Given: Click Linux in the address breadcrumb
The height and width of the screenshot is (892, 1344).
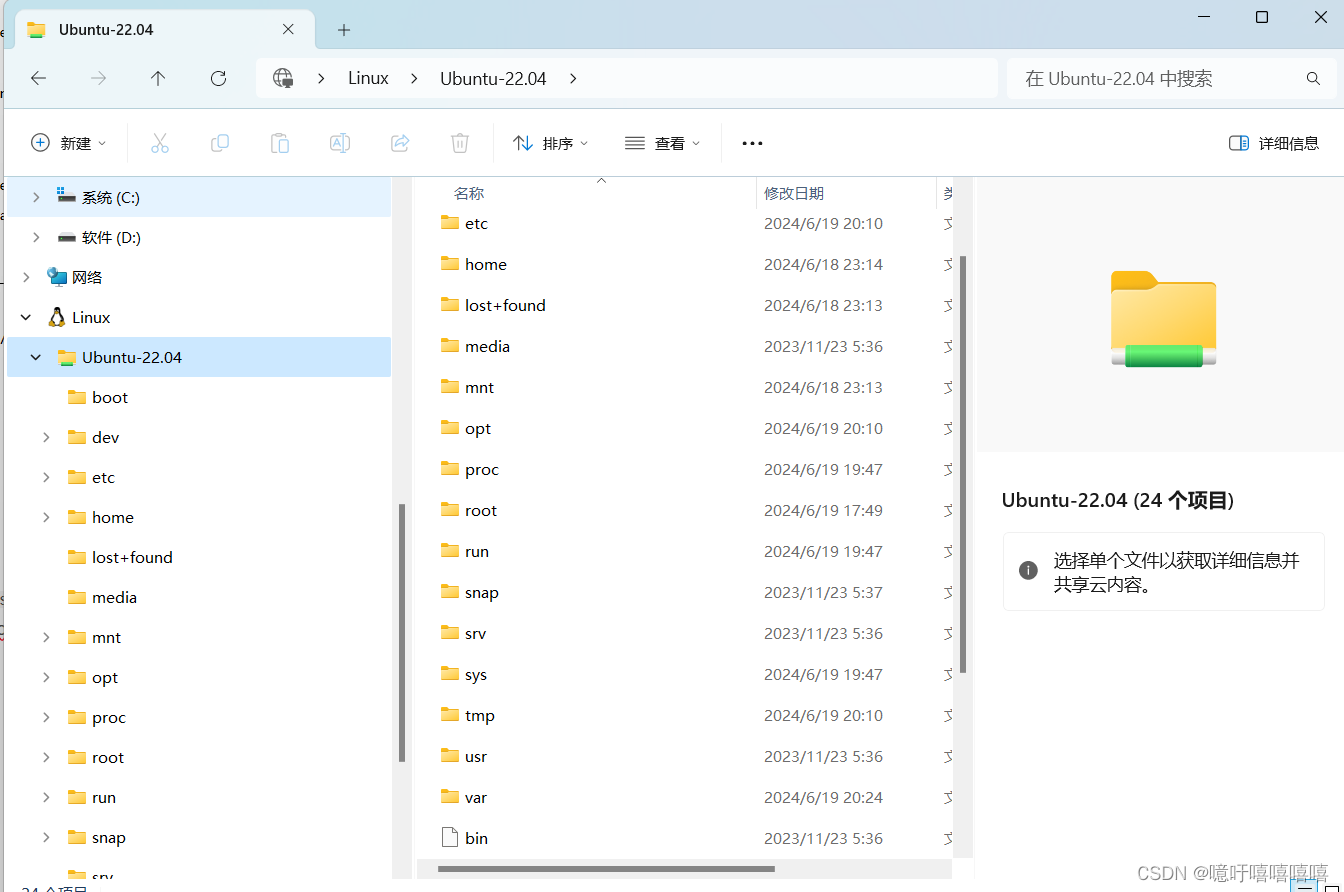Looking at the screenshot, I should click(368, 78).
